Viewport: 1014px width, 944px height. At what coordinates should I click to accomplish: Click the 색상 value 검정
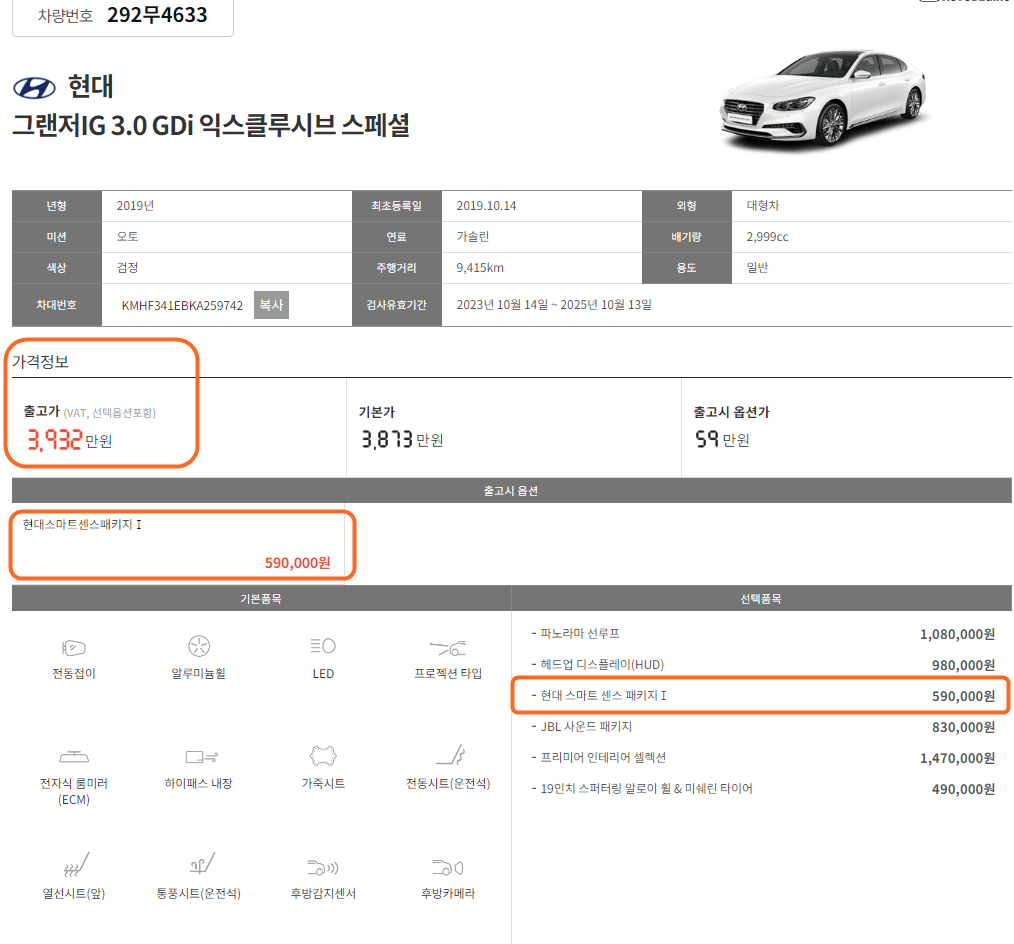pos(127,268)
